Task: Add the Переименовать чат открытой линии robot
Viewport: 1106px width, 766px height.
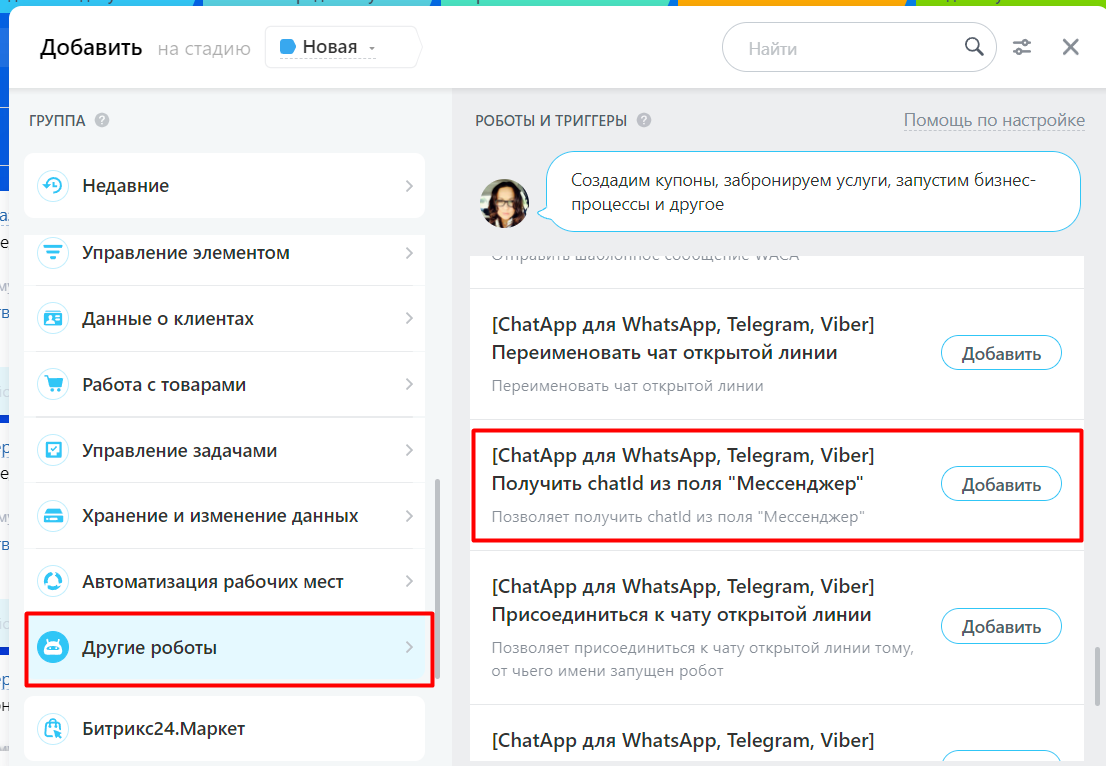Action: pyautogui.click(x=1000, y=354)
